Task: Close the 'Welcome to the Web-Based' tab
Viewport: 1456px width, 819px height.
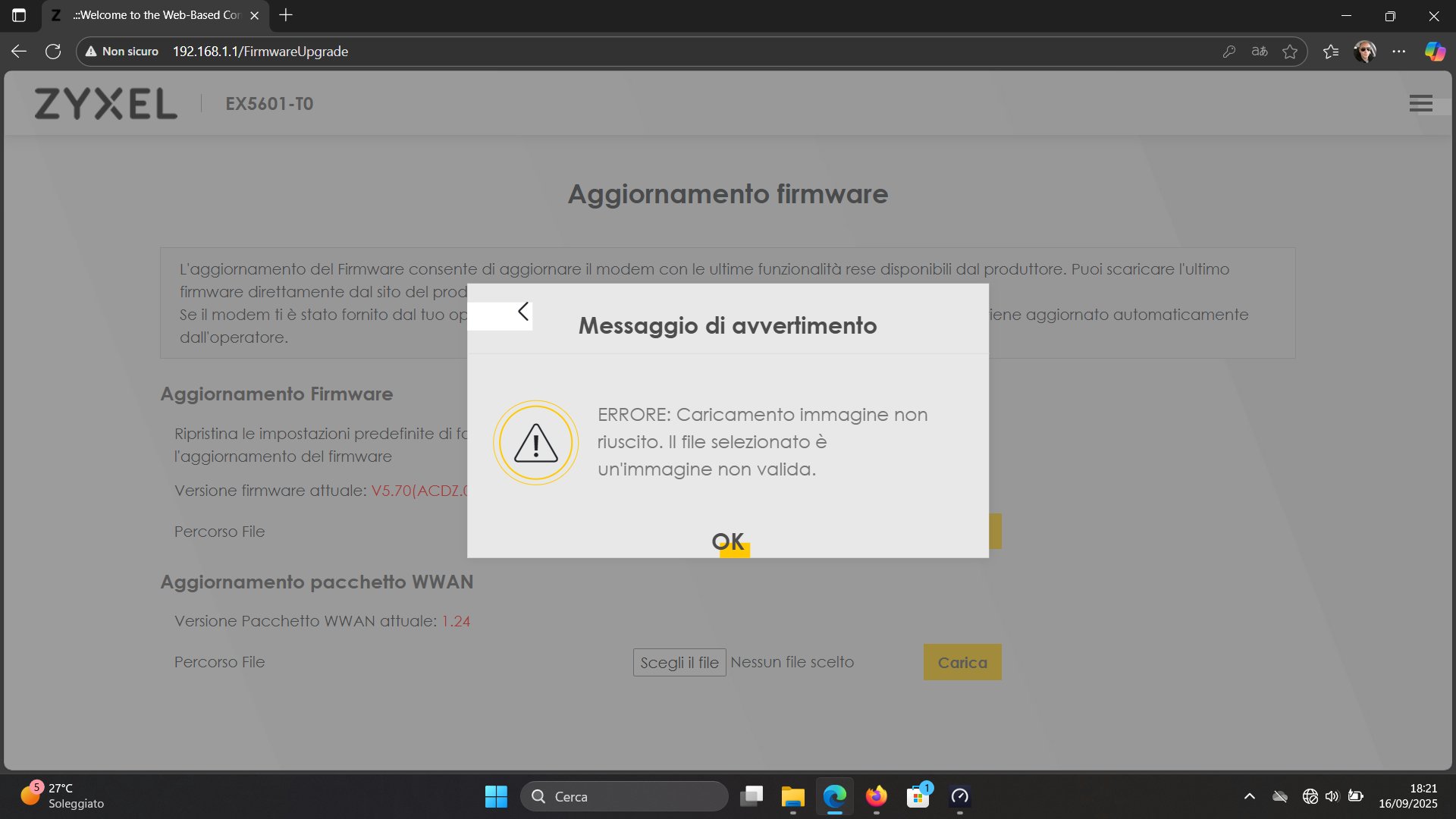Action: tap(255, 15)
